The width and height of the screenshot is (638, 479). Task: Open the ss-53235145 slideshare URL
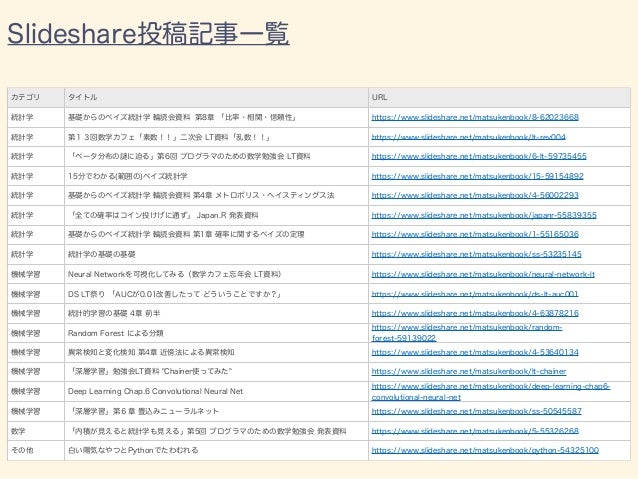476,254
